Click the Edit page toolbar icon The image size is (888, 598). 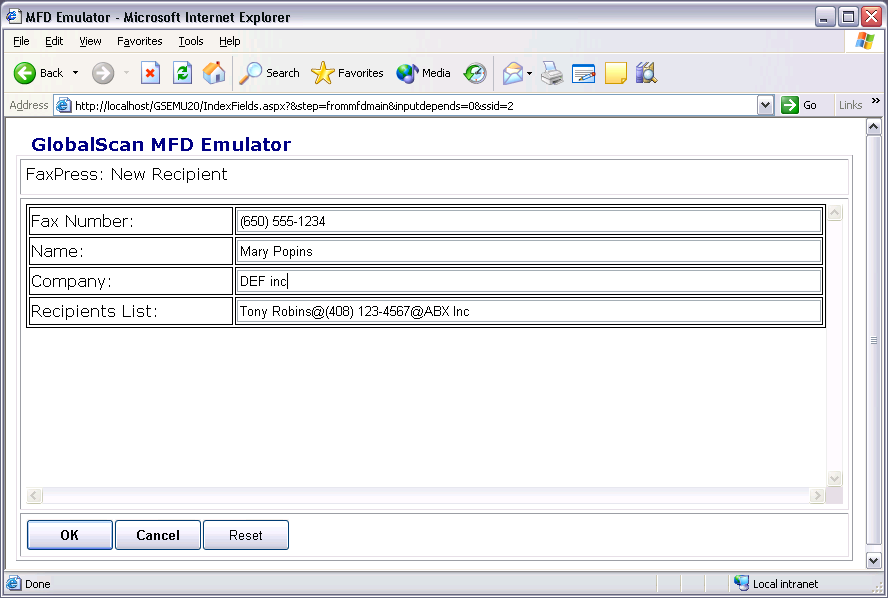[x=583, y=73]
